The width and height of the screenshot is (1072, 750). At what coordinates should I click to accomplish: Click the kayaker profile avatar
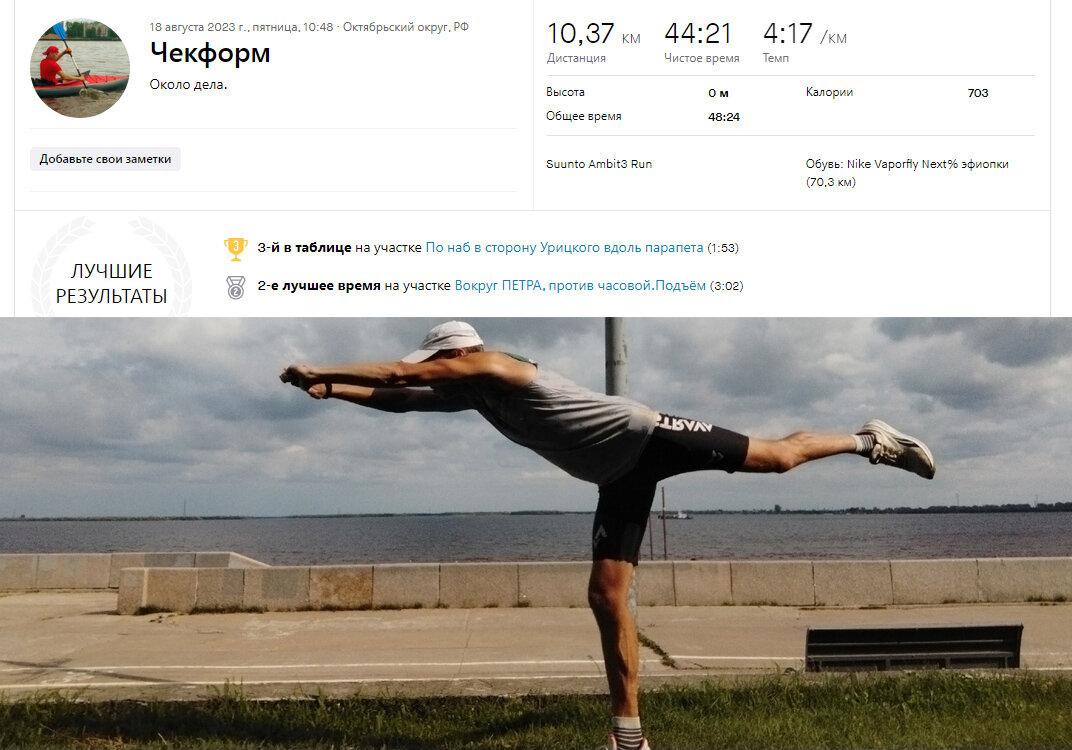point(80,68)
